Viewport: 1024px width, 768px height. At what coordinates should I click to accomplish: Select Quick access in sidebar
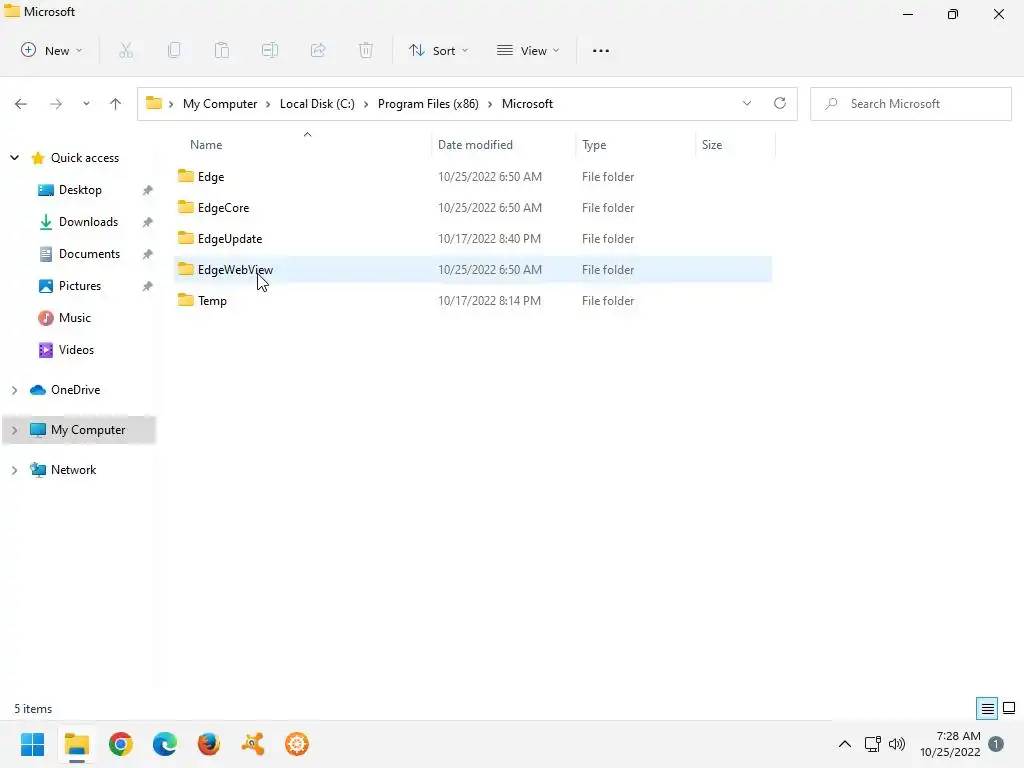coord(85,158)
